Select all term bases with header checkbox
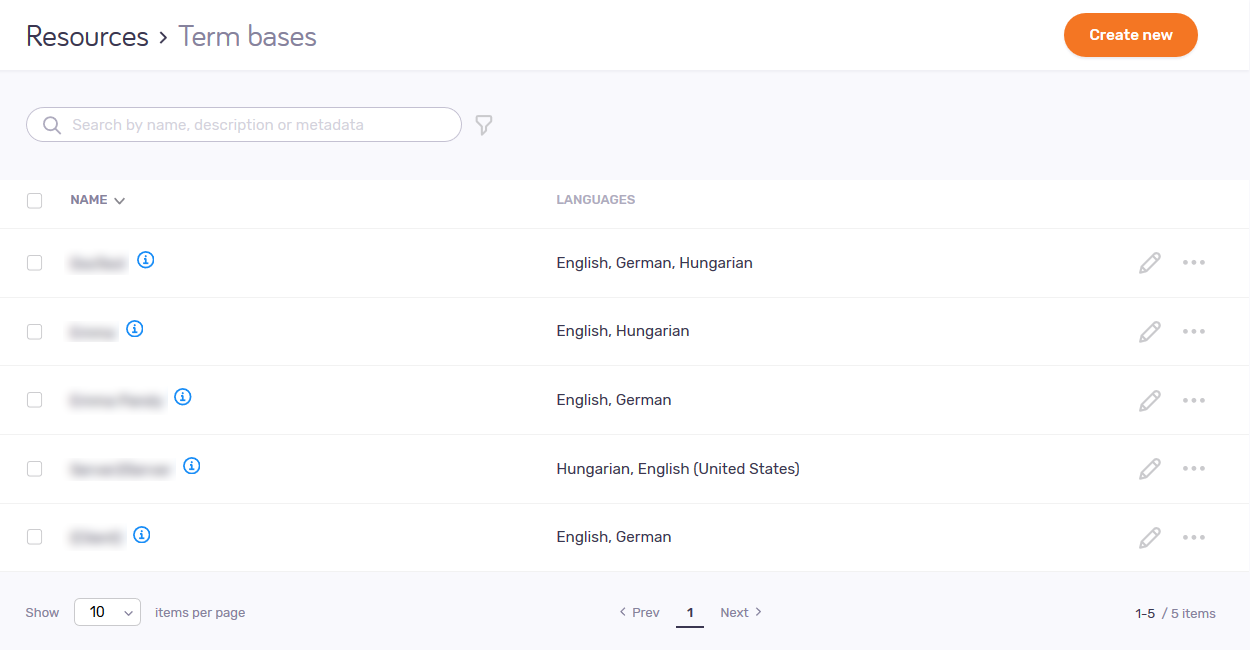This screenshot has width=1250, height=650. [x=34, y=200]
